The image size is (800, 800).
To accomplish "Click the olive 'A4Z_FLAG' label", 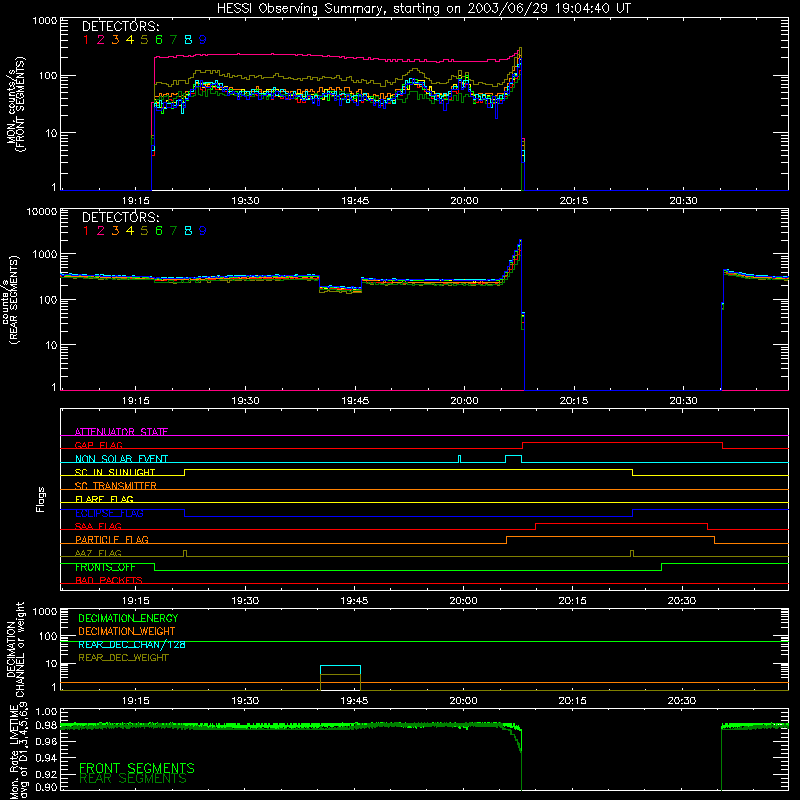I will pyautogui.click(x=98, y=553).
